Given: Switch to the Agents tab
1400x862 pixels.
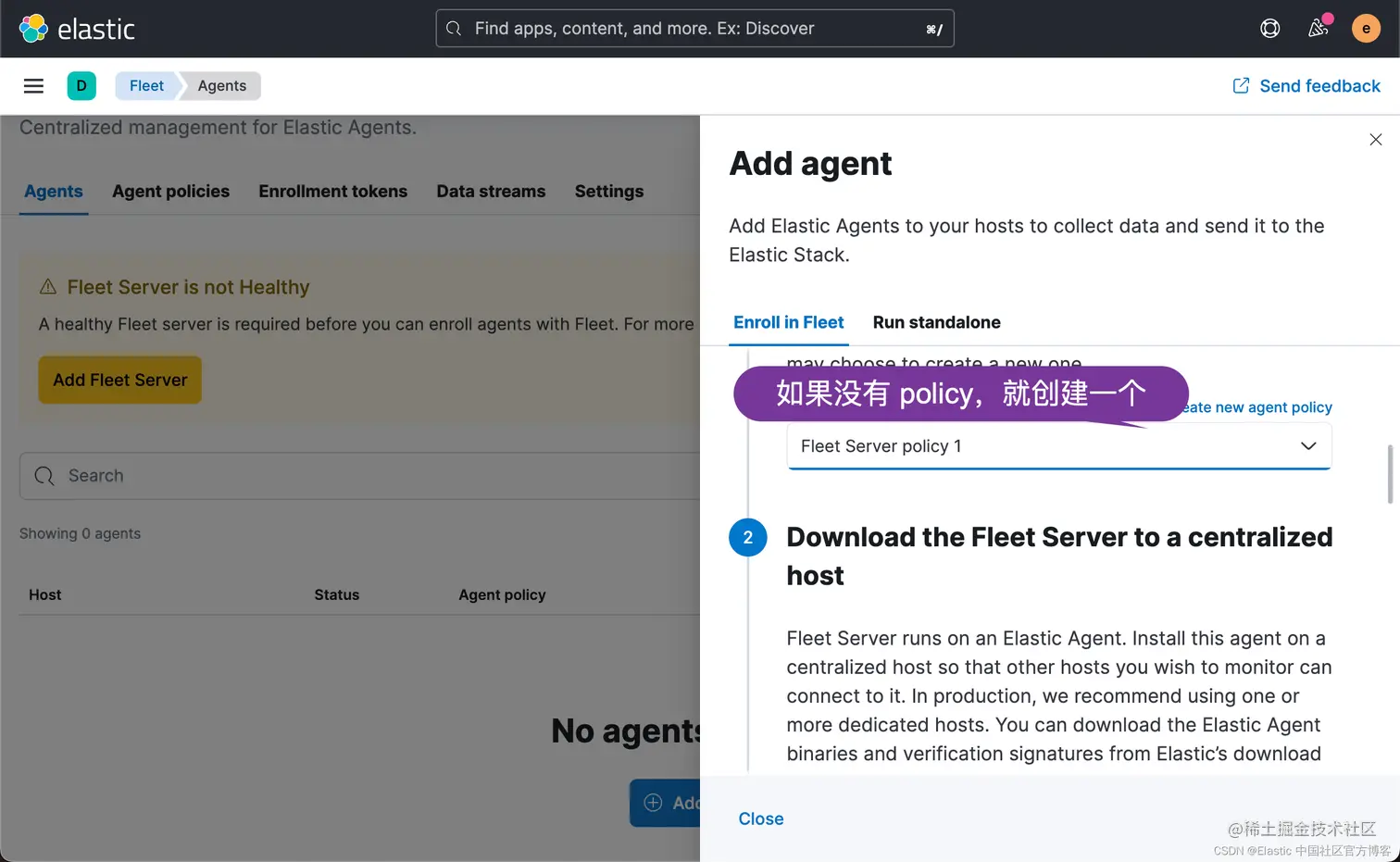Looking at the screenshot, I should 54,192.
